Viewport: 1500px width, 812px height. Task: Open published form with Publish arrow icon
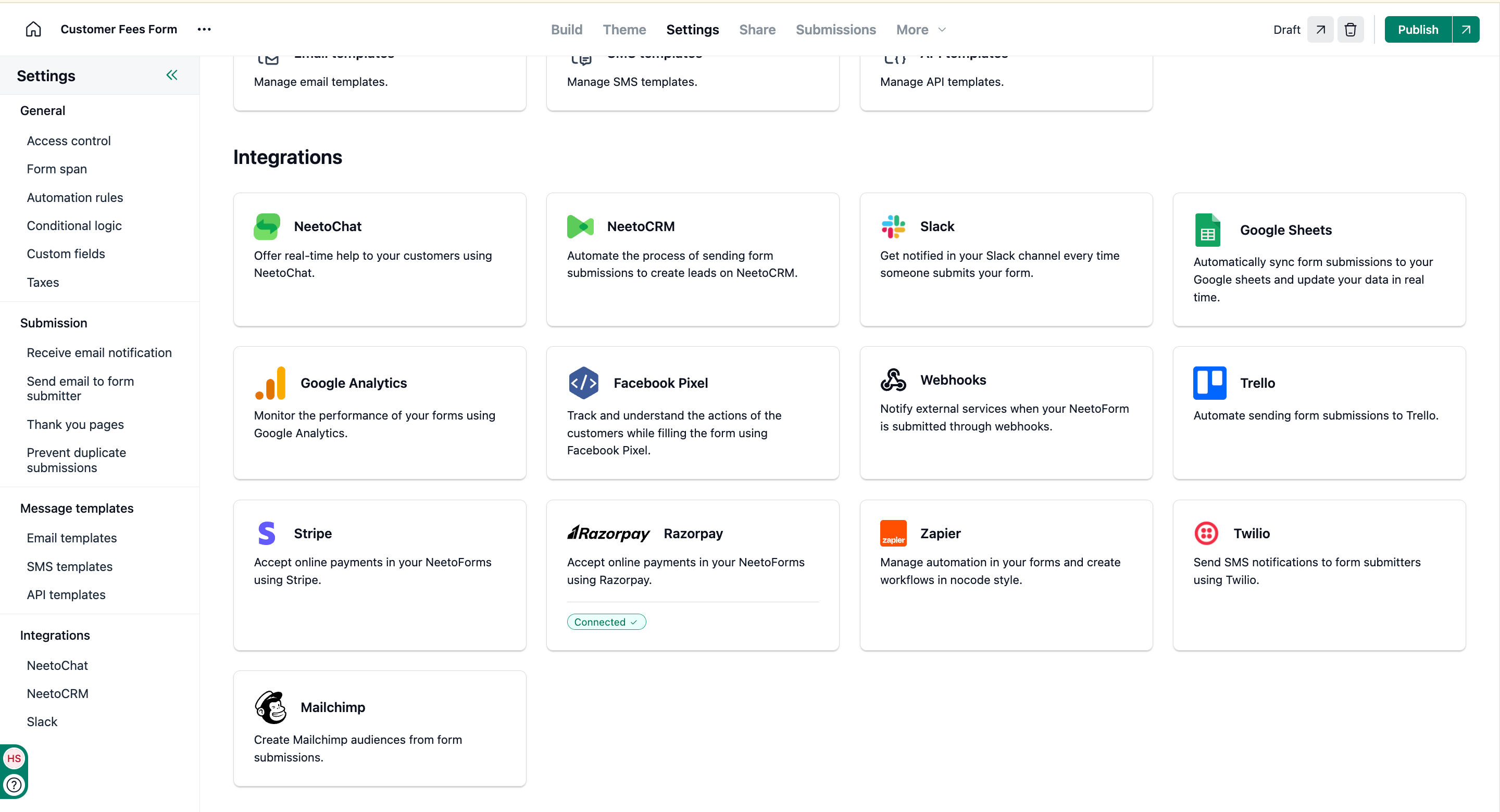click(x=1466, y=30)
